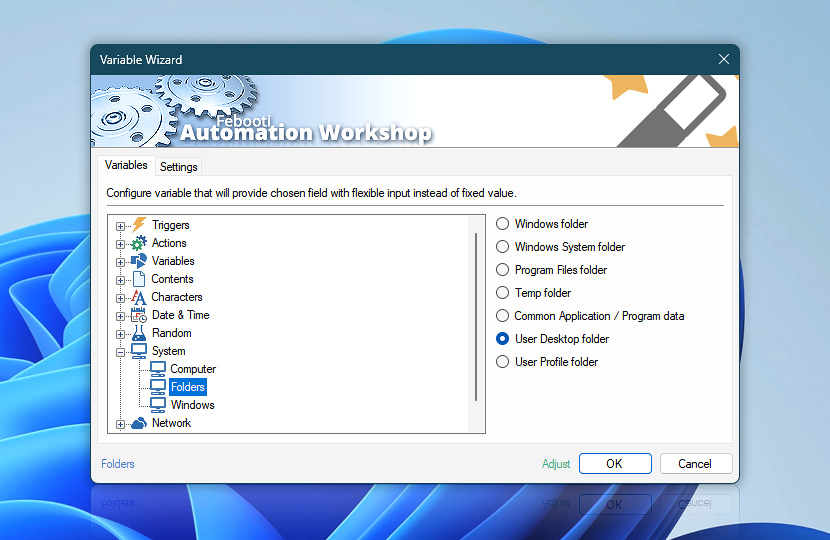Select the Network tree label
The width and height of the screenshot is (830, 540).
[172, 423]
